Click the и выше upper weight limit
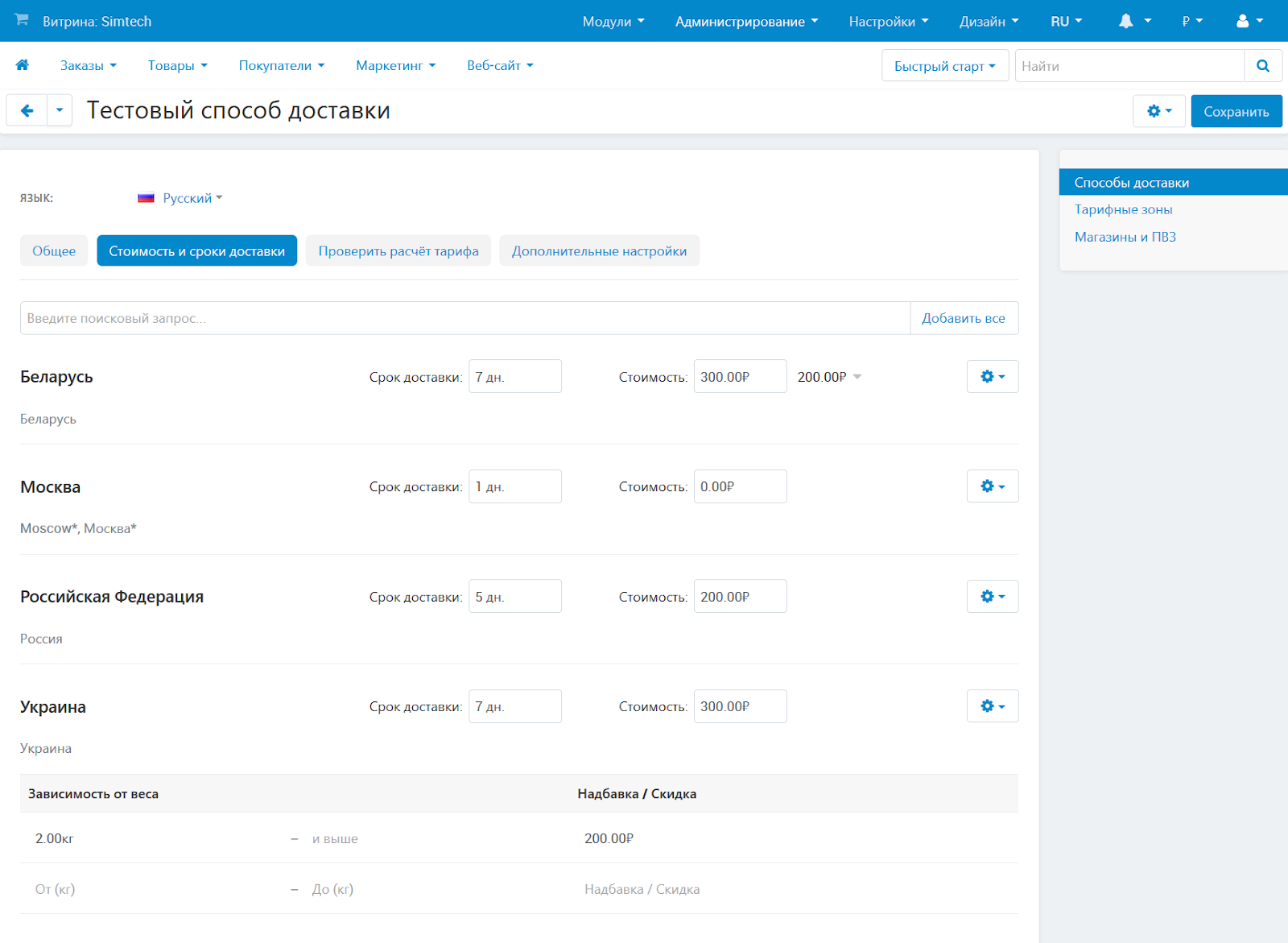This screenshot has height=943, width=1288. coord(335,838)
